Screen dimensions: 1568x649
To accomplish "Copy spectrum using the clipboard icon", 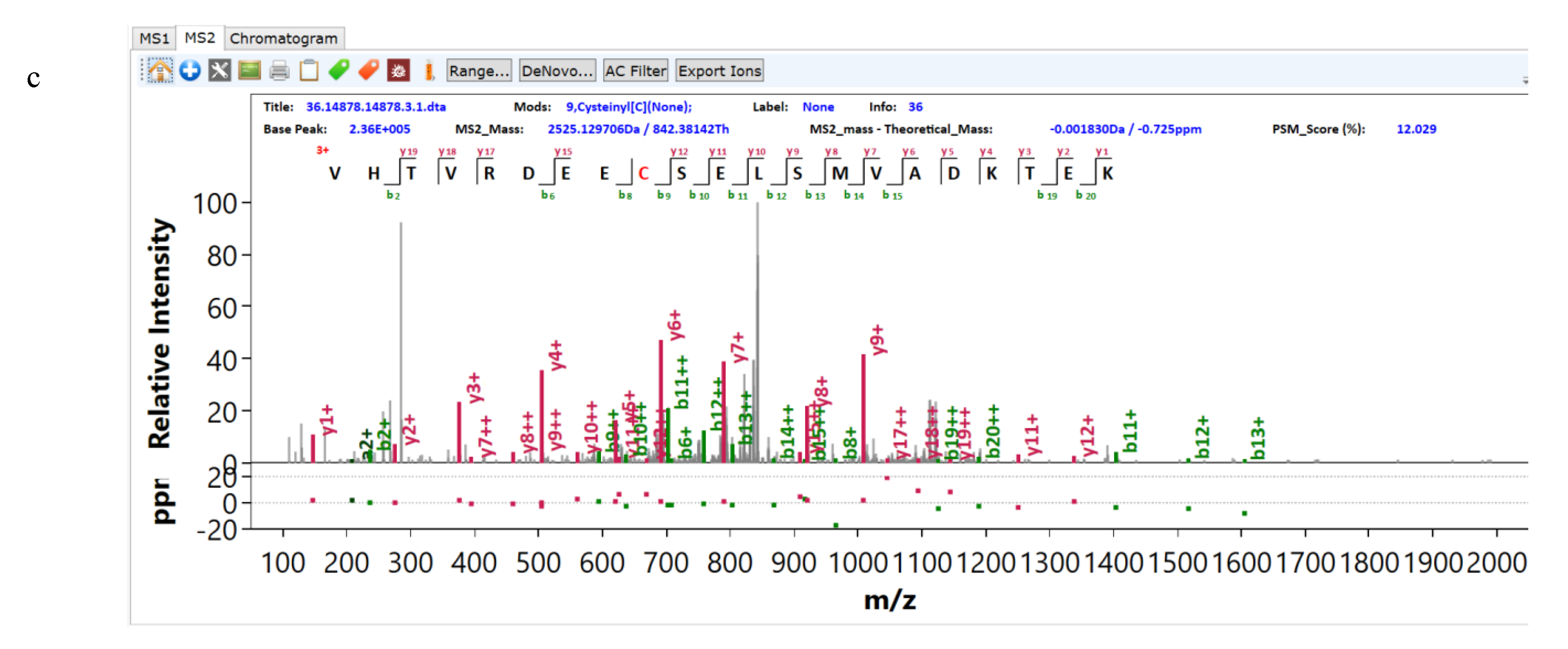I will point(309,70).
